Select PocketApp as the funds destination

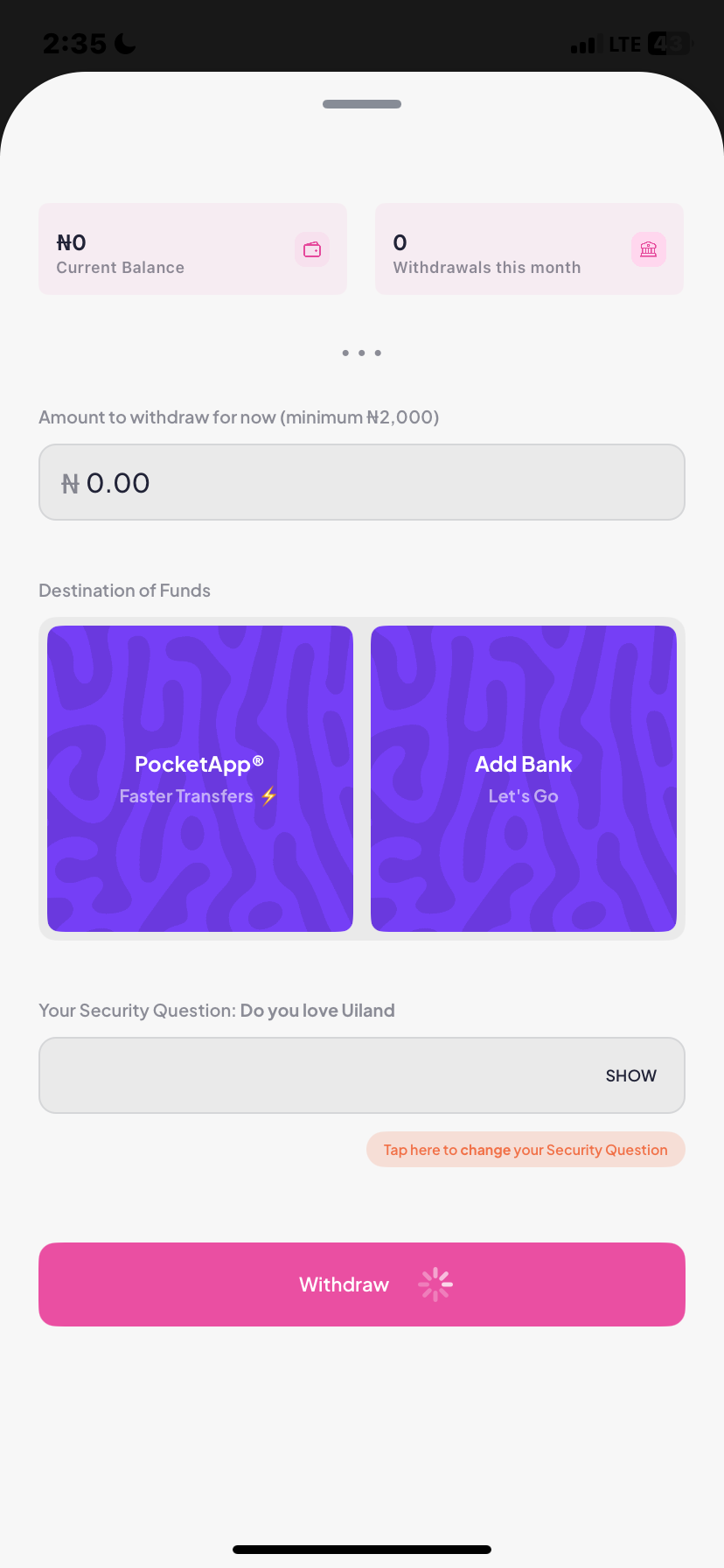(200, 779)
